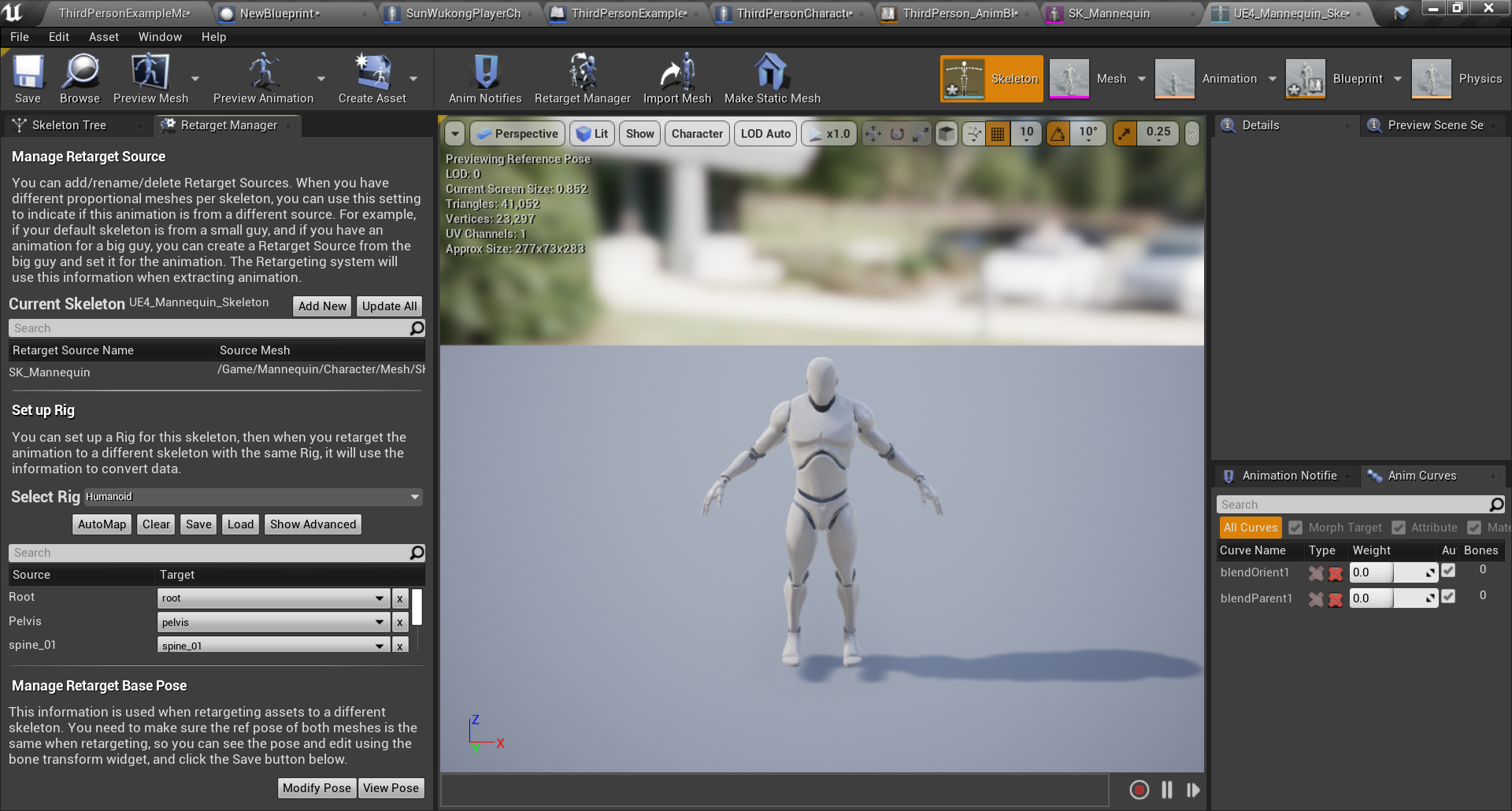Open the Select Rig Humanoid dropdown

pyautogui.click(x=253, y=497)
